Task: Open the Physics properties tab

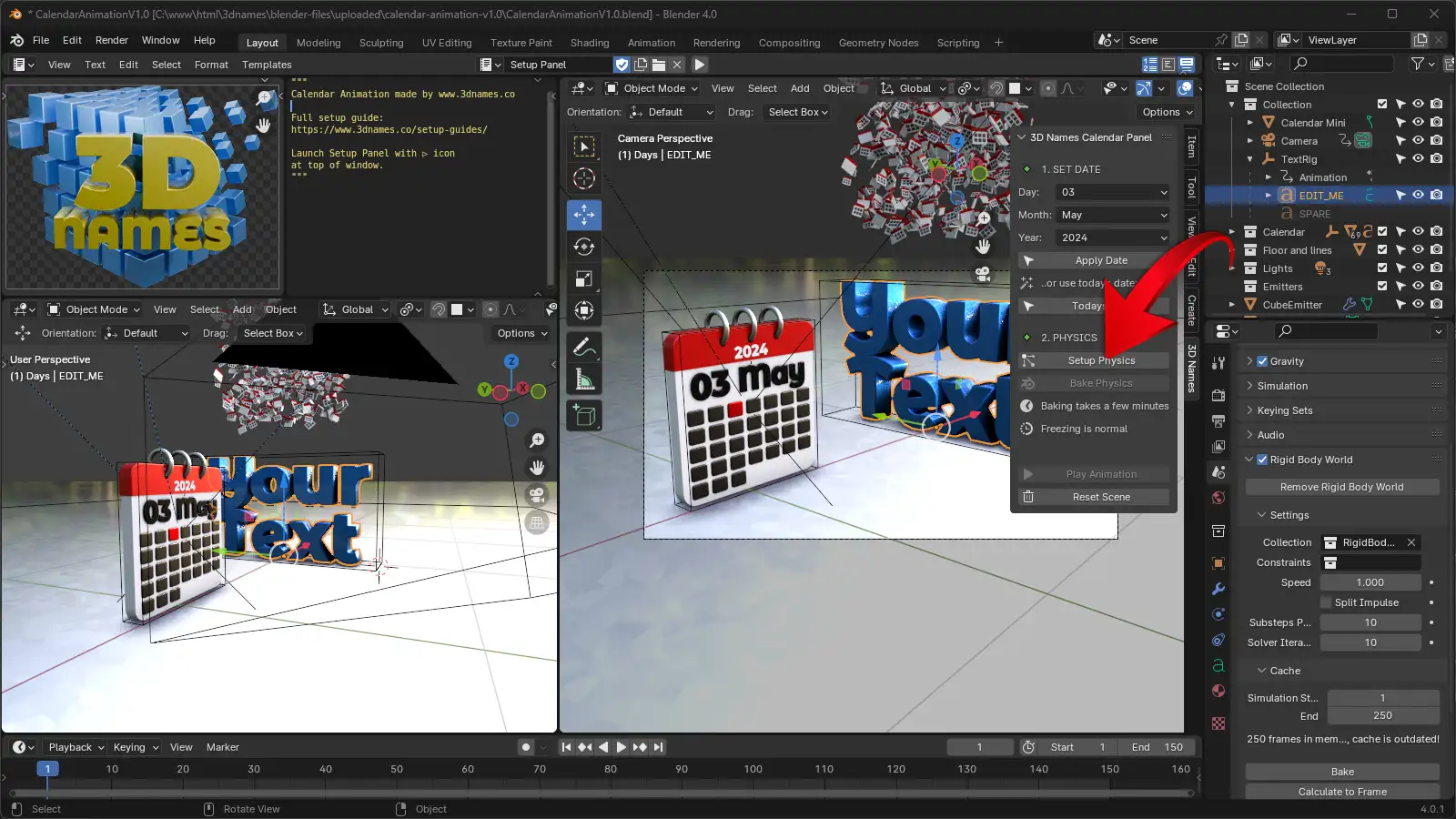Action: click(1218, 614)
